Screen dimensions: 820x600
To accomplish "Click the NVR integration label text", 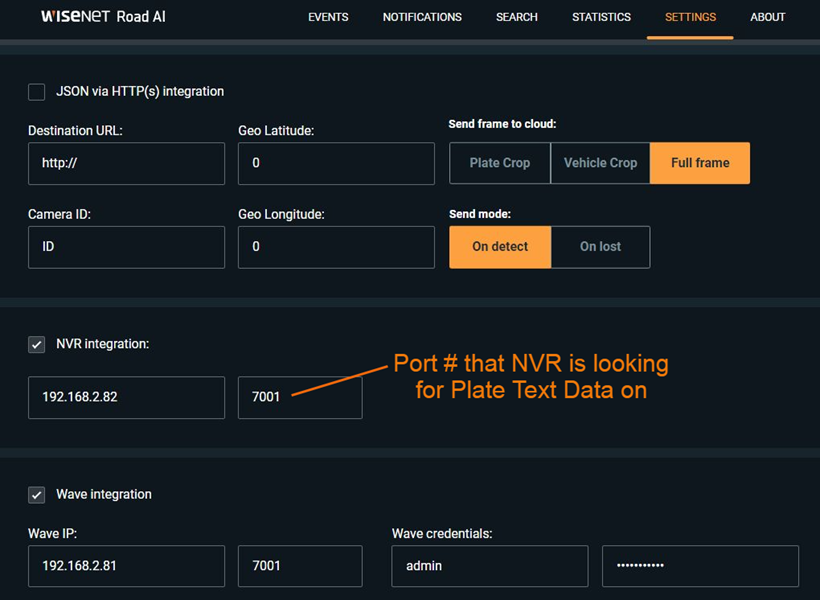I will [x=102, y=344].
